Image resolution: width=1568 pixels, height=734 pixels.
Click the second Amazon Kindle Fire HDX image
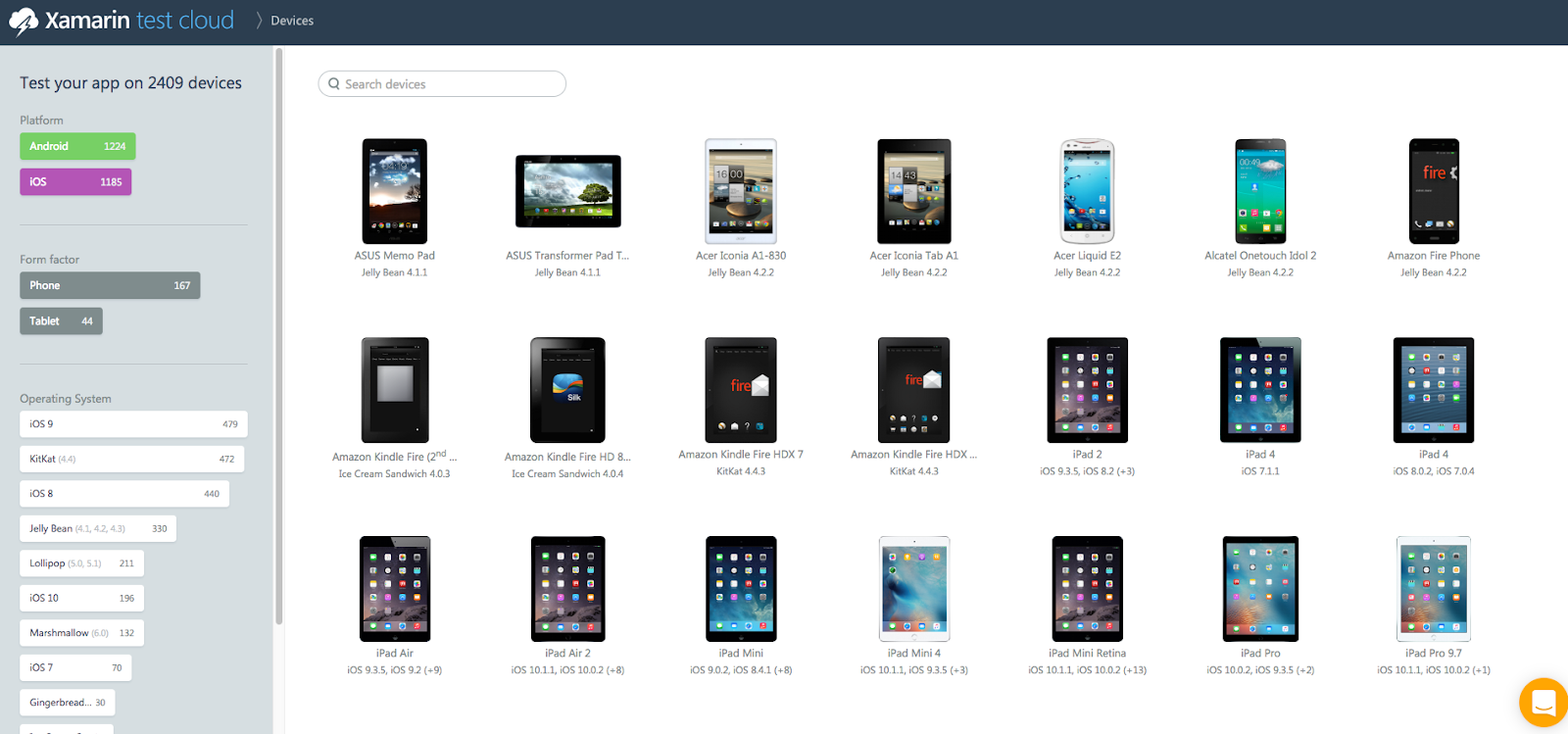(914, 390)
